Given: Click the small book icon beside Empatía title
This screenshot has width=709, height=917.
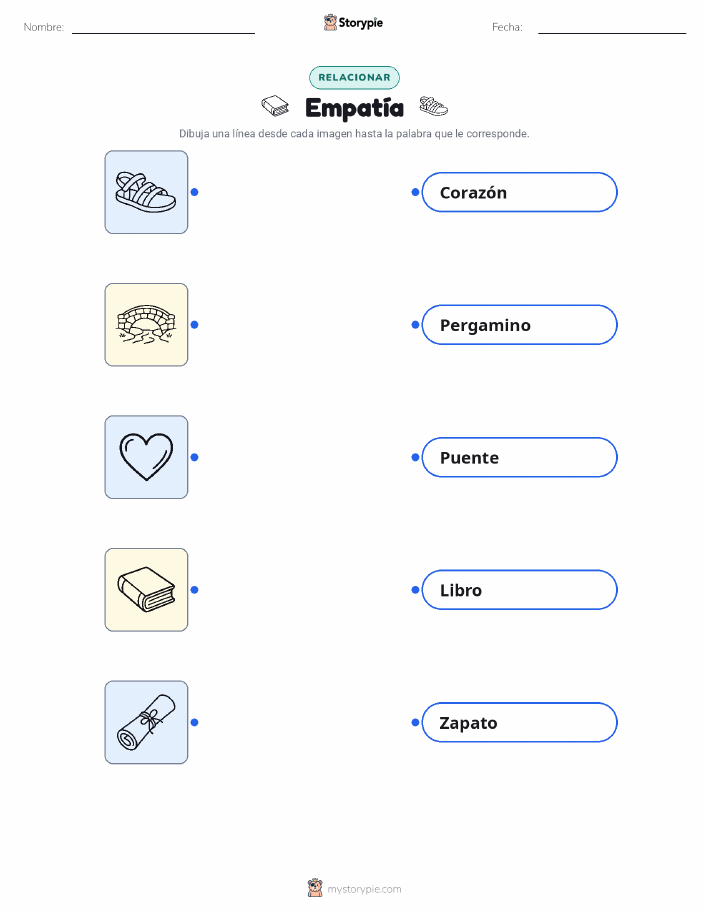Looking at the screenshot, I should (x=275, y=106).
